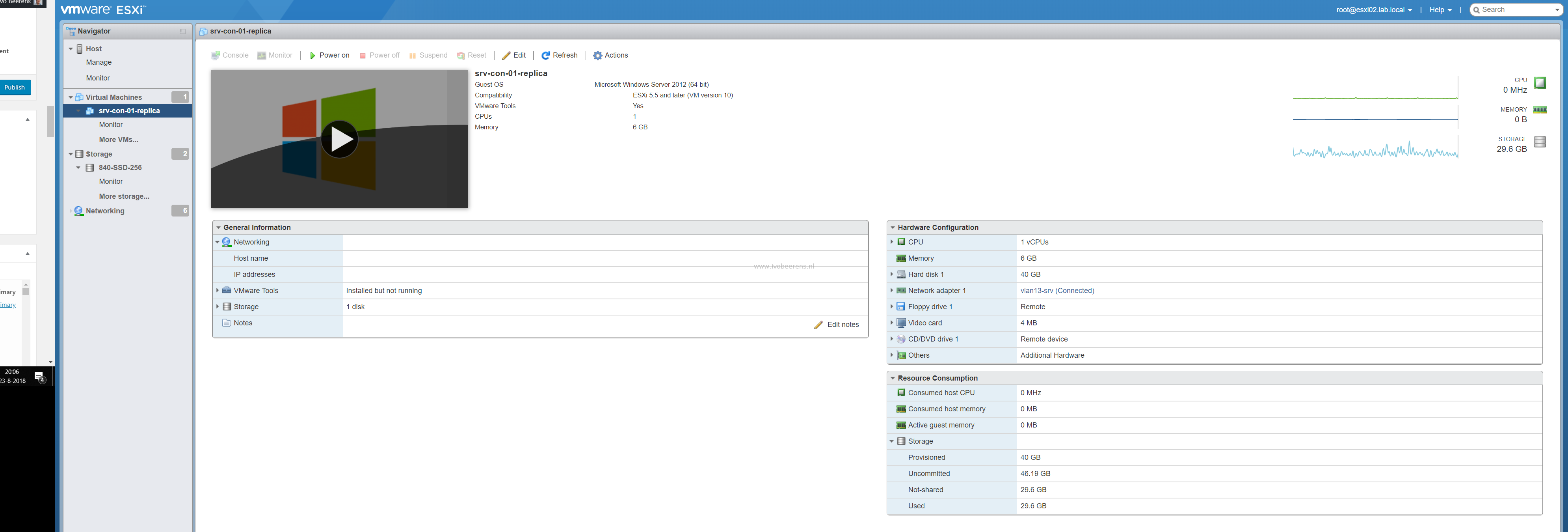The width and height of the screenshot is (1568, 532).
Task: Click the Storage icon in Navigator
Action: coord(79,154)
